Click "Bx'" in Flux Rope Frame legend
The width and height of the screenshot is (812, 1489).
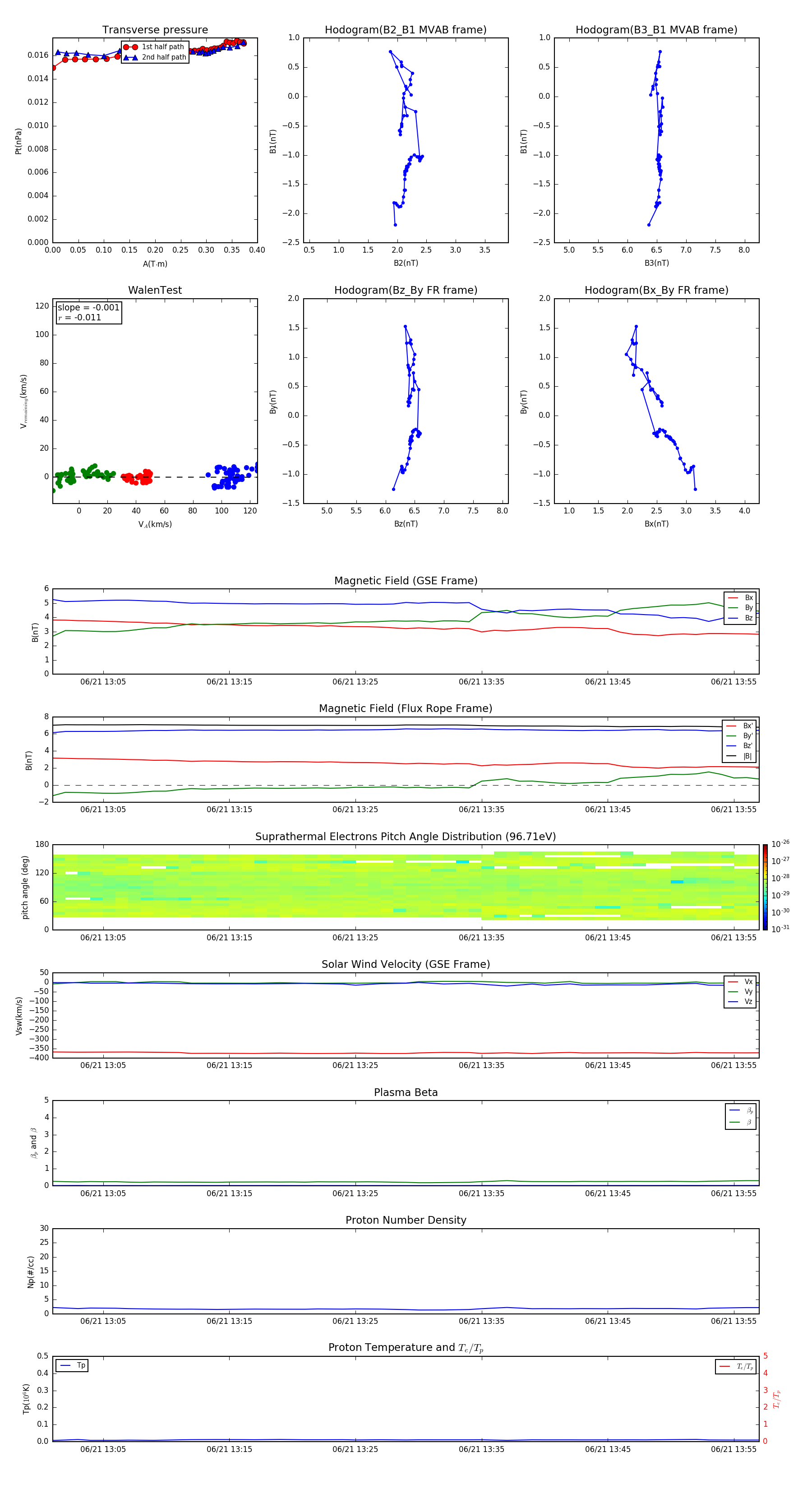pos(748,726)
